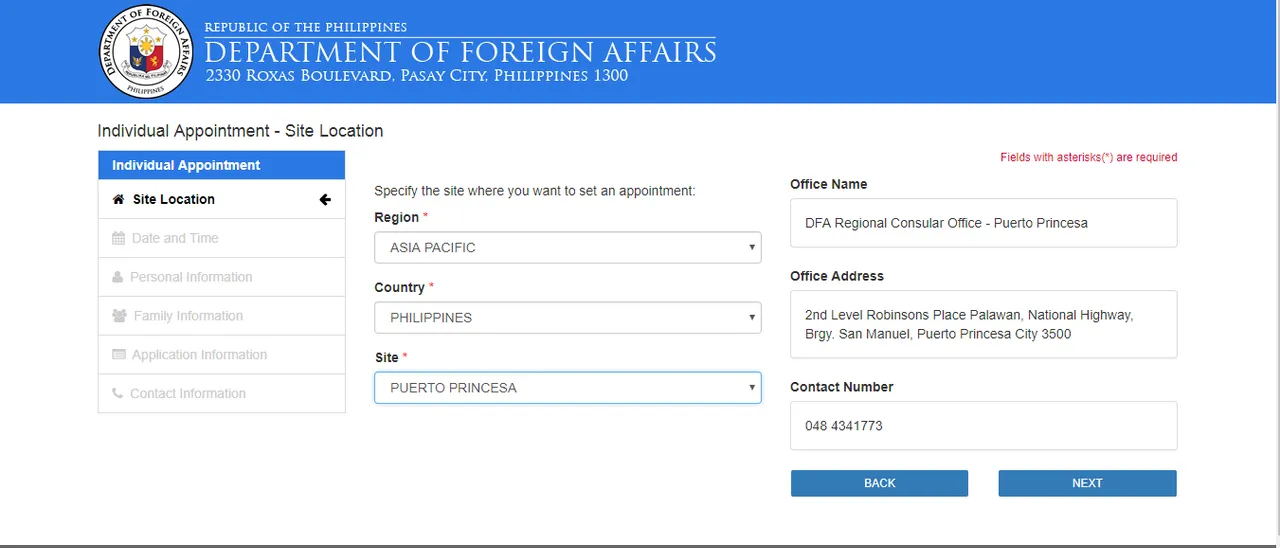Click the Department of Foreign Affairs seal logo
The image size is (1280, 548).
[146, 52]
